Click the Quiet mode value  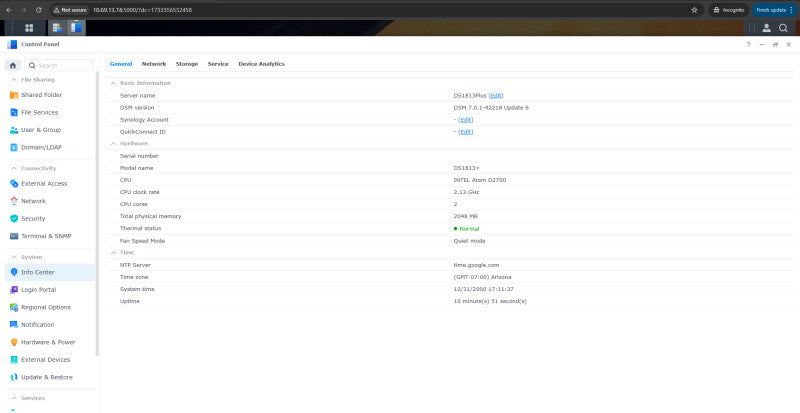[x=469, y=241]
